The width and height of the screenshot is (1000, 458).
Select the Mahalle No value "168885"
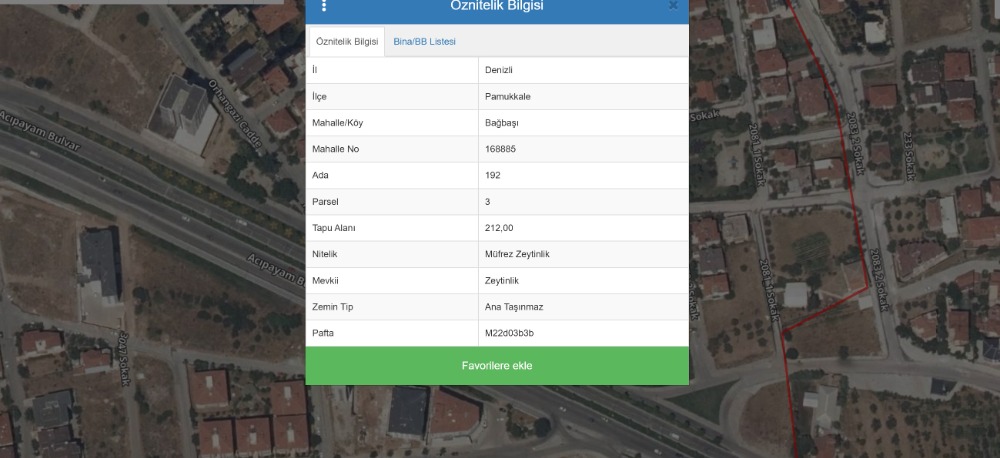[501, 149]
